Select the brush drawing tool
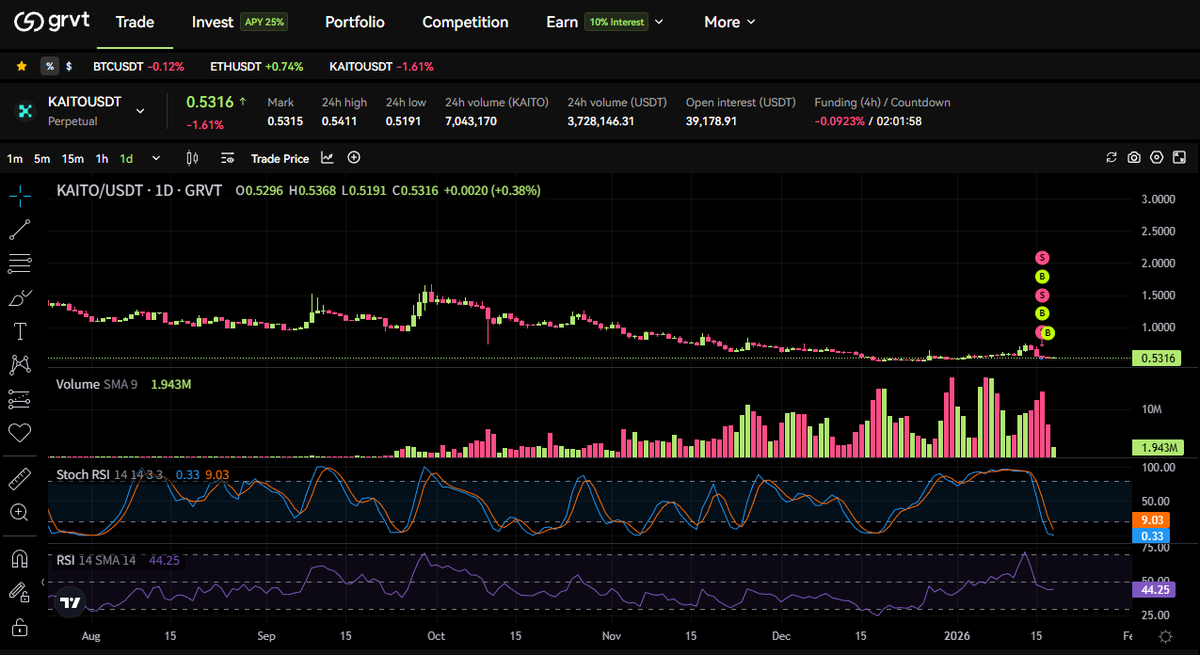This screenshot has width=1200, height=655. click(x=20, y=298)
